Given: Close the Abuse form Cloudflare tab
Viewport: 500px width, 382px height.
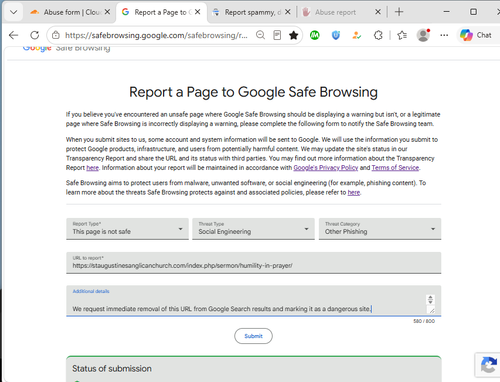Looking at the screenshot, I should (x=107, y=12).
